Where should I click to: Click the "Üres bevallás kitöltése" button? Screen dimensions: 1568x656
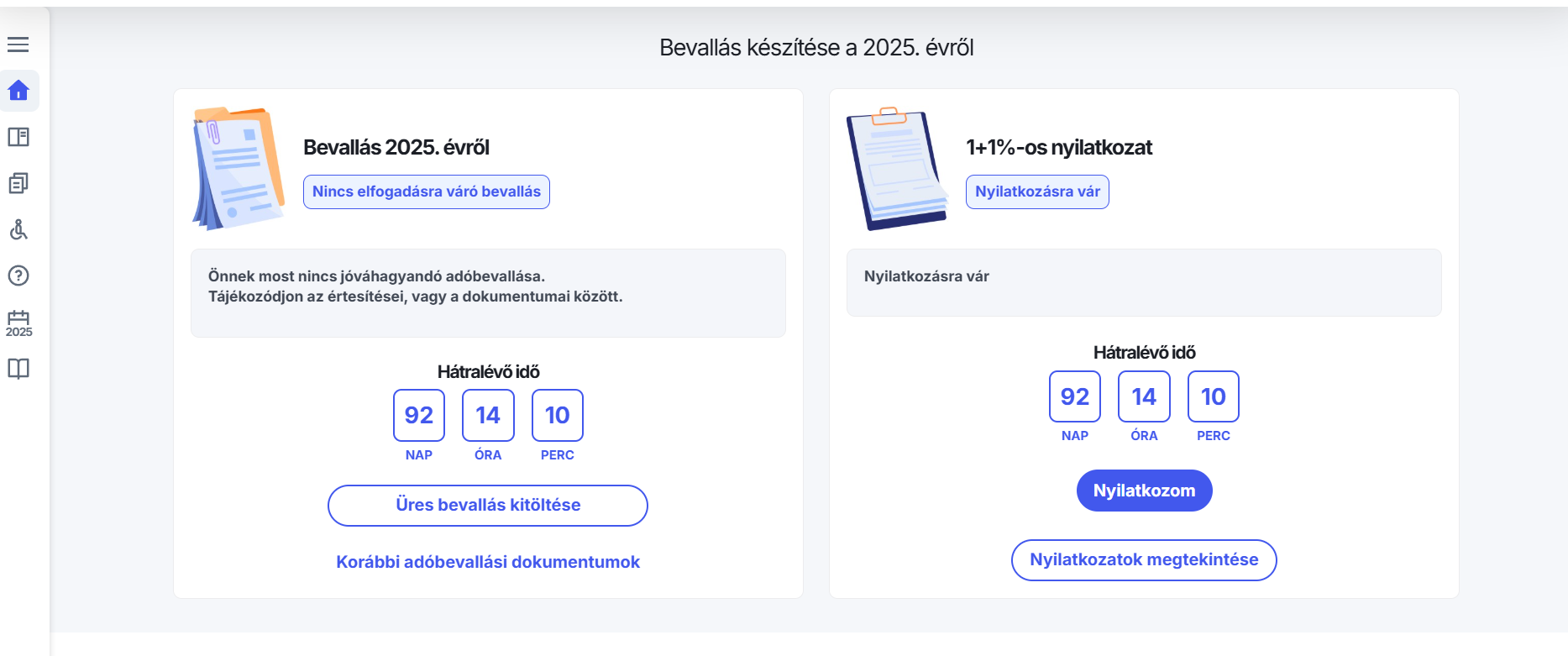pyautogui.click(x=487, y=506)
